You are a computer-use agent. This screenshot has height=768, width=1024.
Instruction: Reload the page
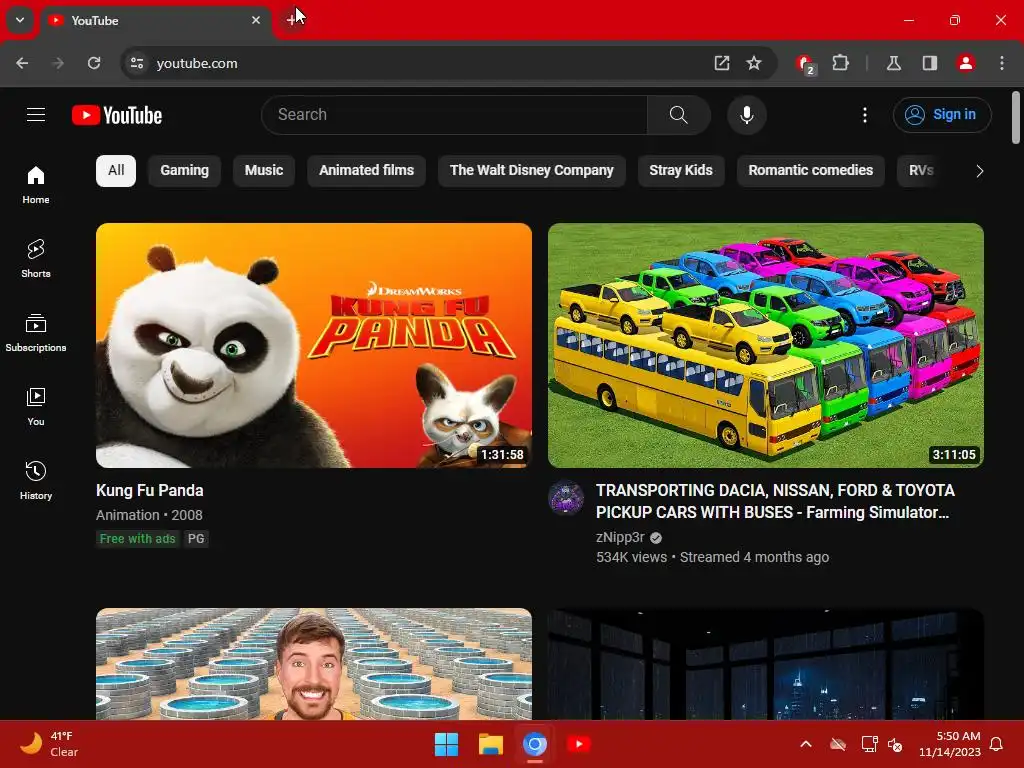pyautogui.click(x=94, y=63)
